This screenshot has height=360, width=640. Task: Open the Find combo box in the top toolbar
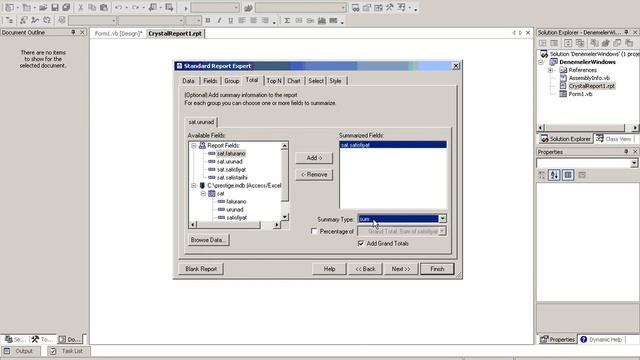pyautogui.click(x=301, y=8)
